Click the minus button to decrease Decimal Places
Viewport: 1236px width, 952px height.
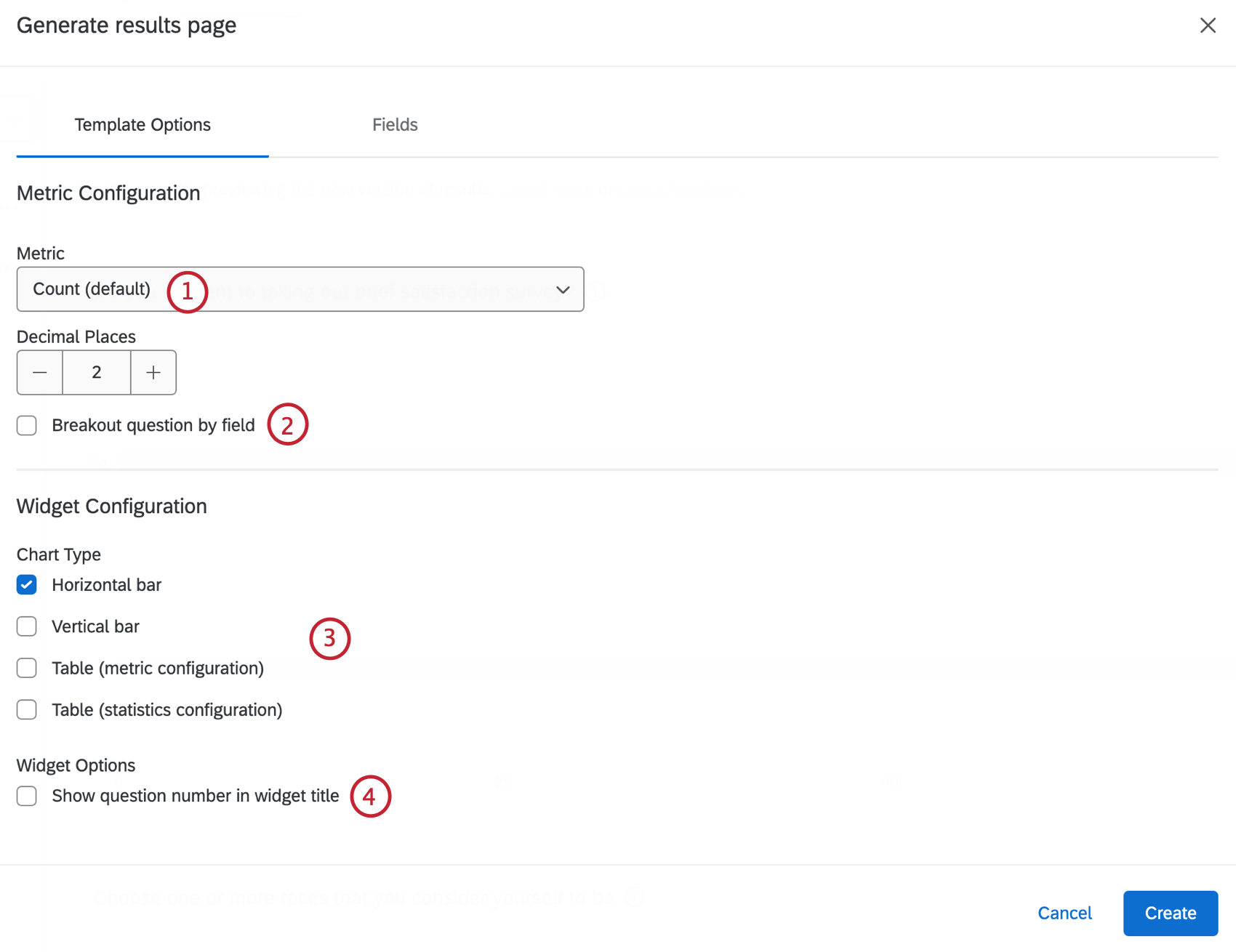click(39, 372)
